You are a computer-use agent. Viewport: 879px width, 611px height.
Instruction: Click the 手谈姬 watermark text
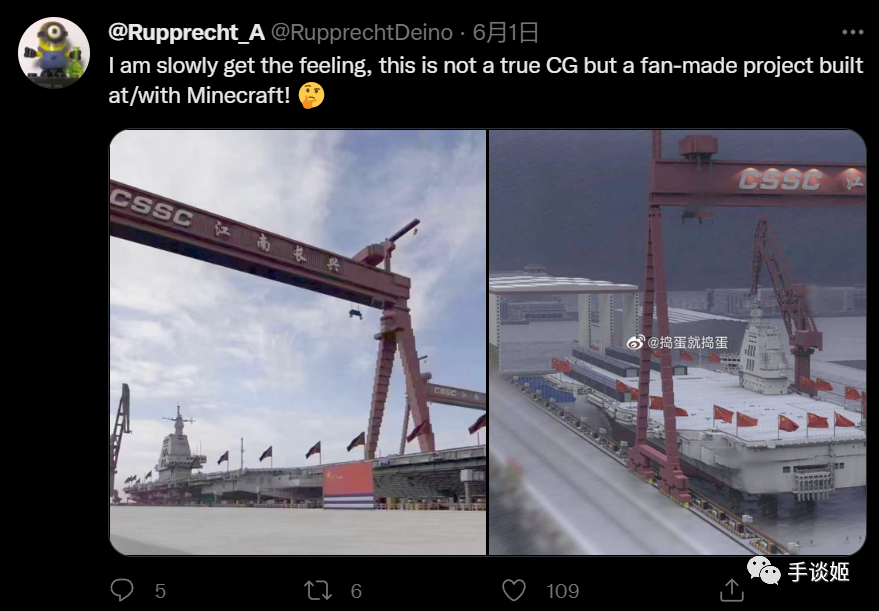[x=818, y=572]
